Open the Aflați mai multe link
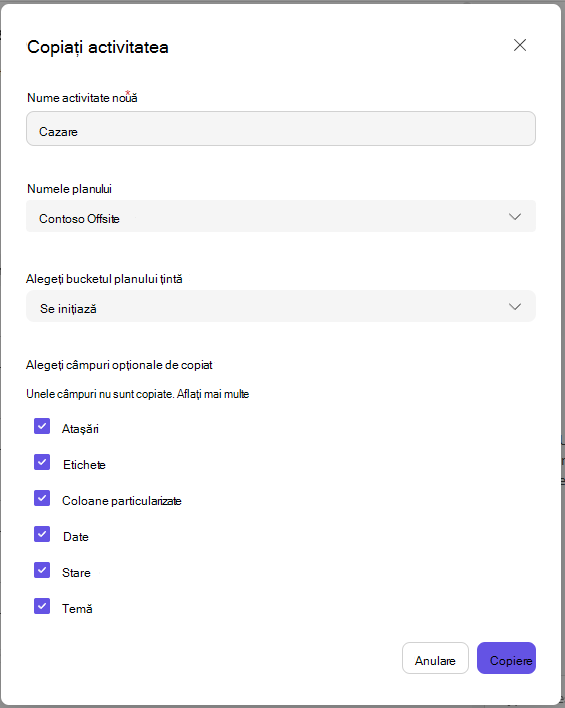 (213, 394)
